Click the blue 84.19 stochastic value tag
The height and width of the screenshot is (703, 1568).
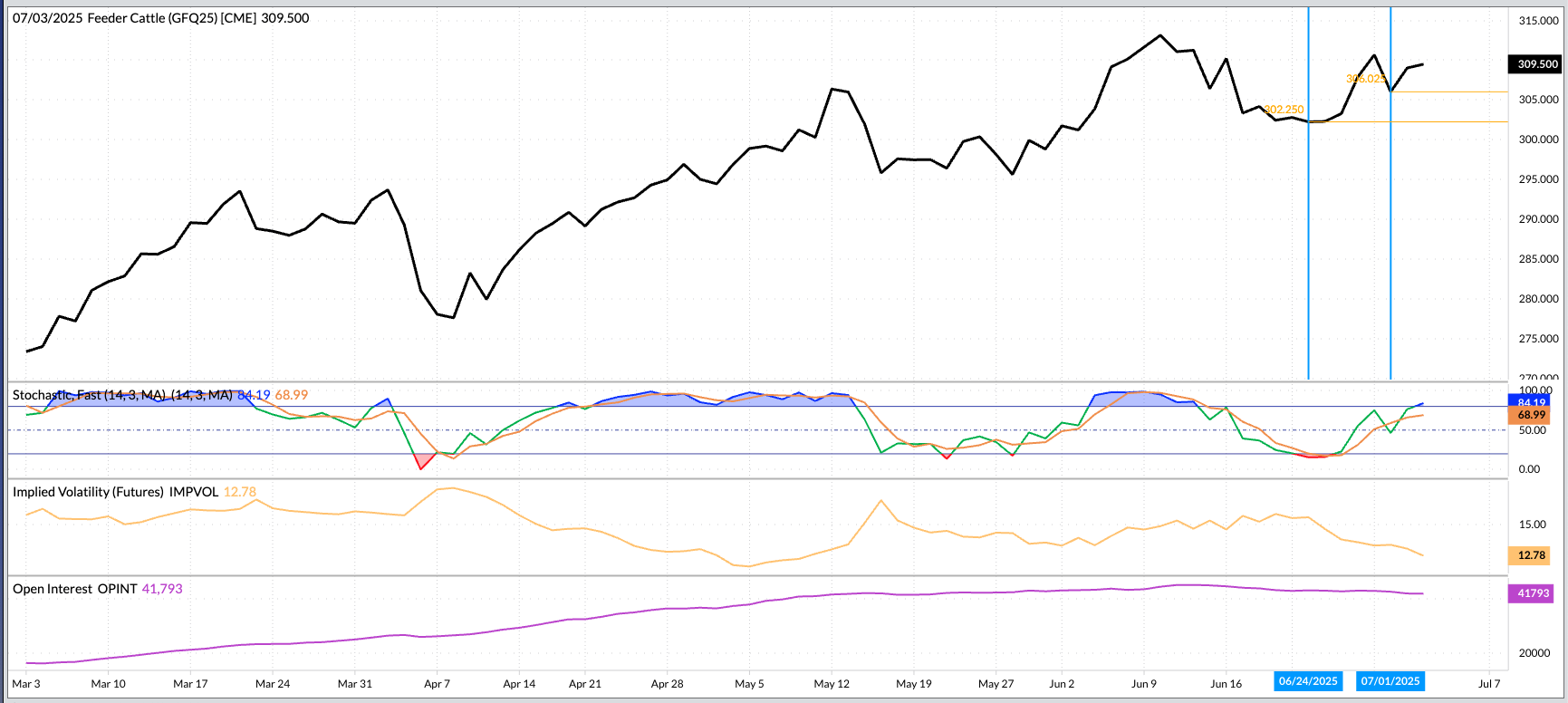pyautogui.click(x=1531, y=401)
